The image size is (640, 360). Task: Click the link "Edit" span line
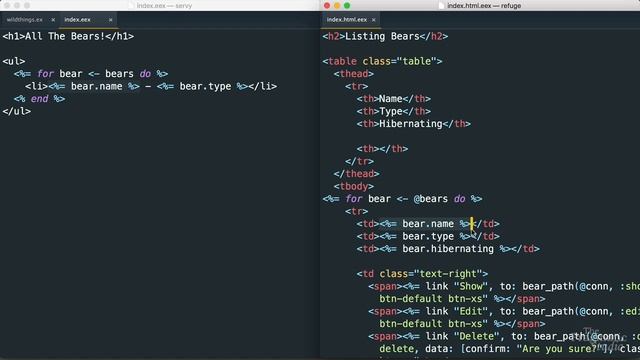click(504, 311)
